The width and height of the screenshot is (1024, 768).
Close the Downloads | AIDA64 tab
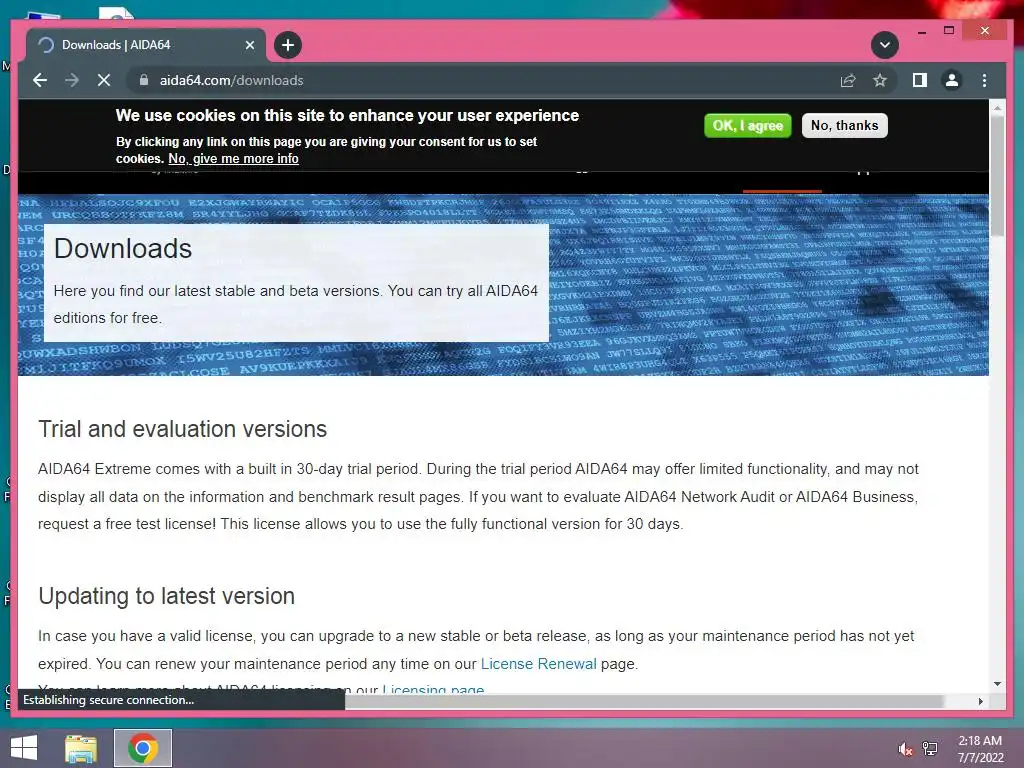[x=249, y=45]
